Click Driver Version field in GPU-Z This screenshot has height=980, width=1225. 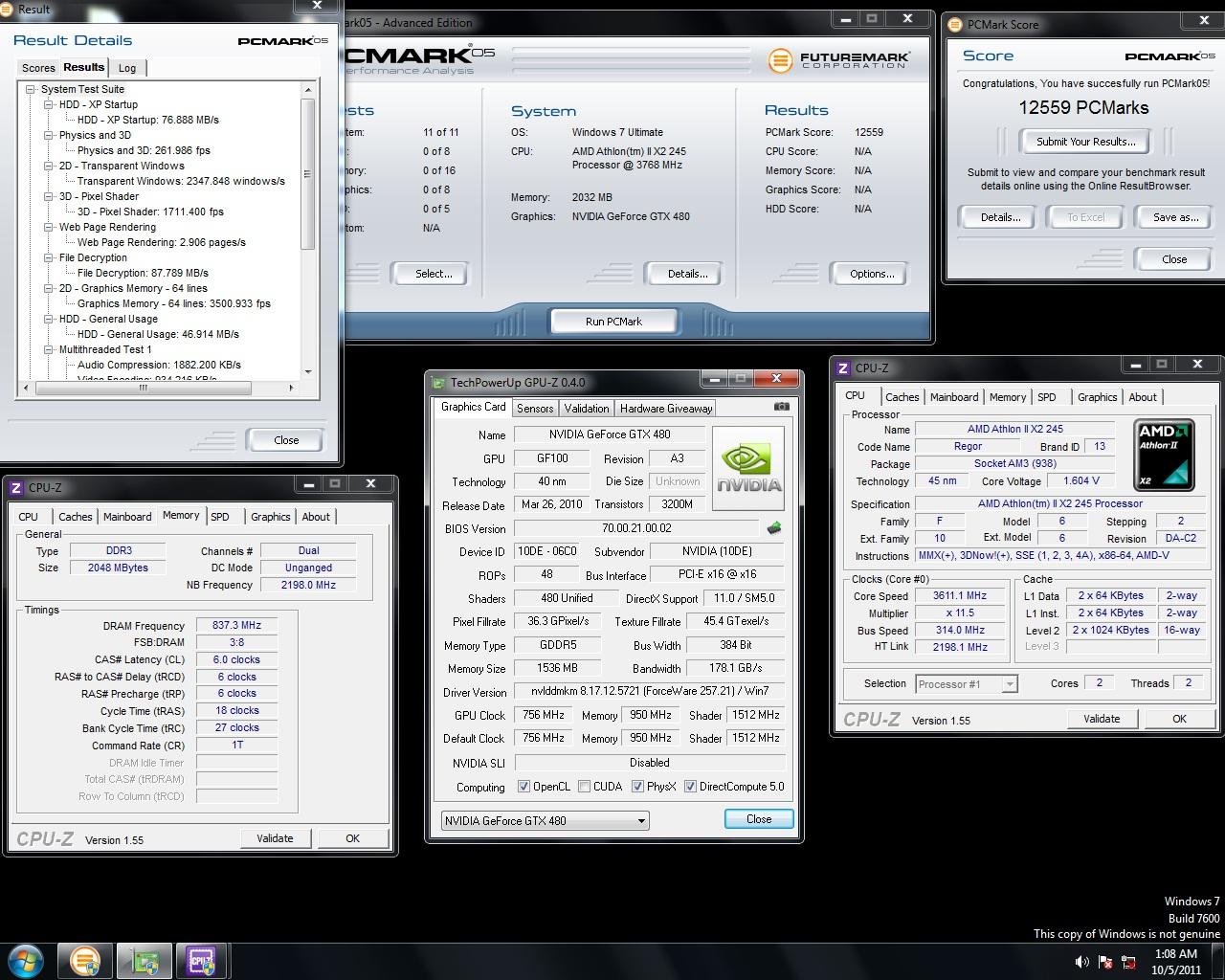pos(650,691)
